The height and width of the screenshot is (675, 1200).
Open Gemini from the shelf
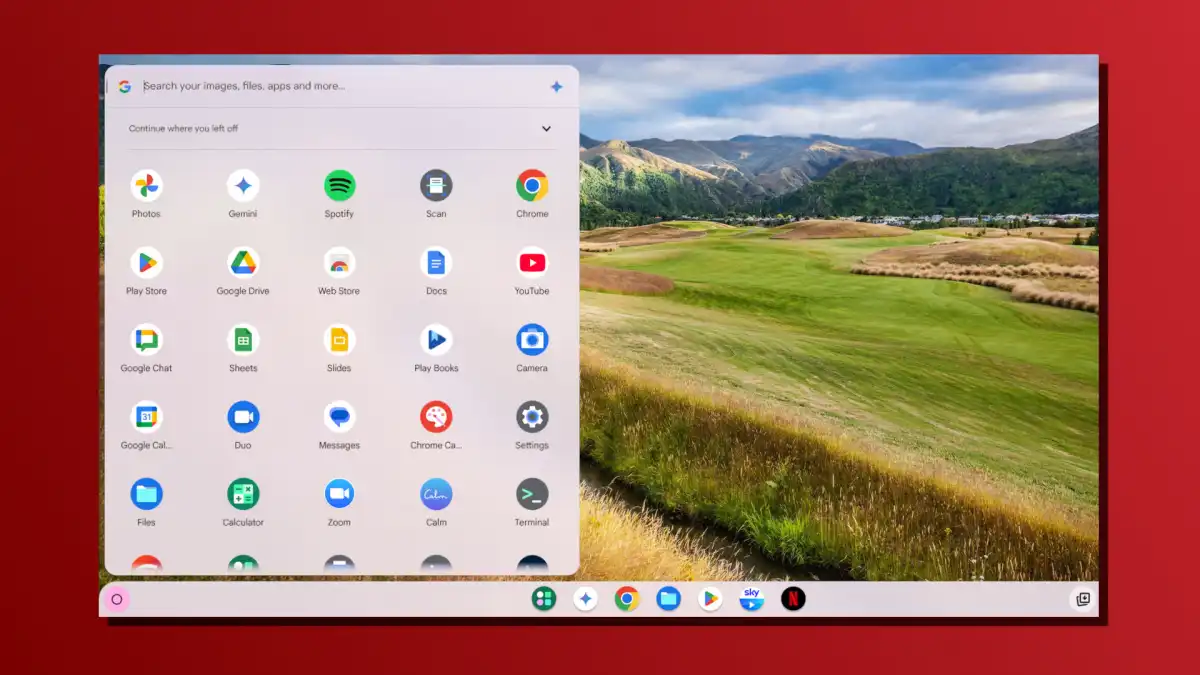[586, 599]
